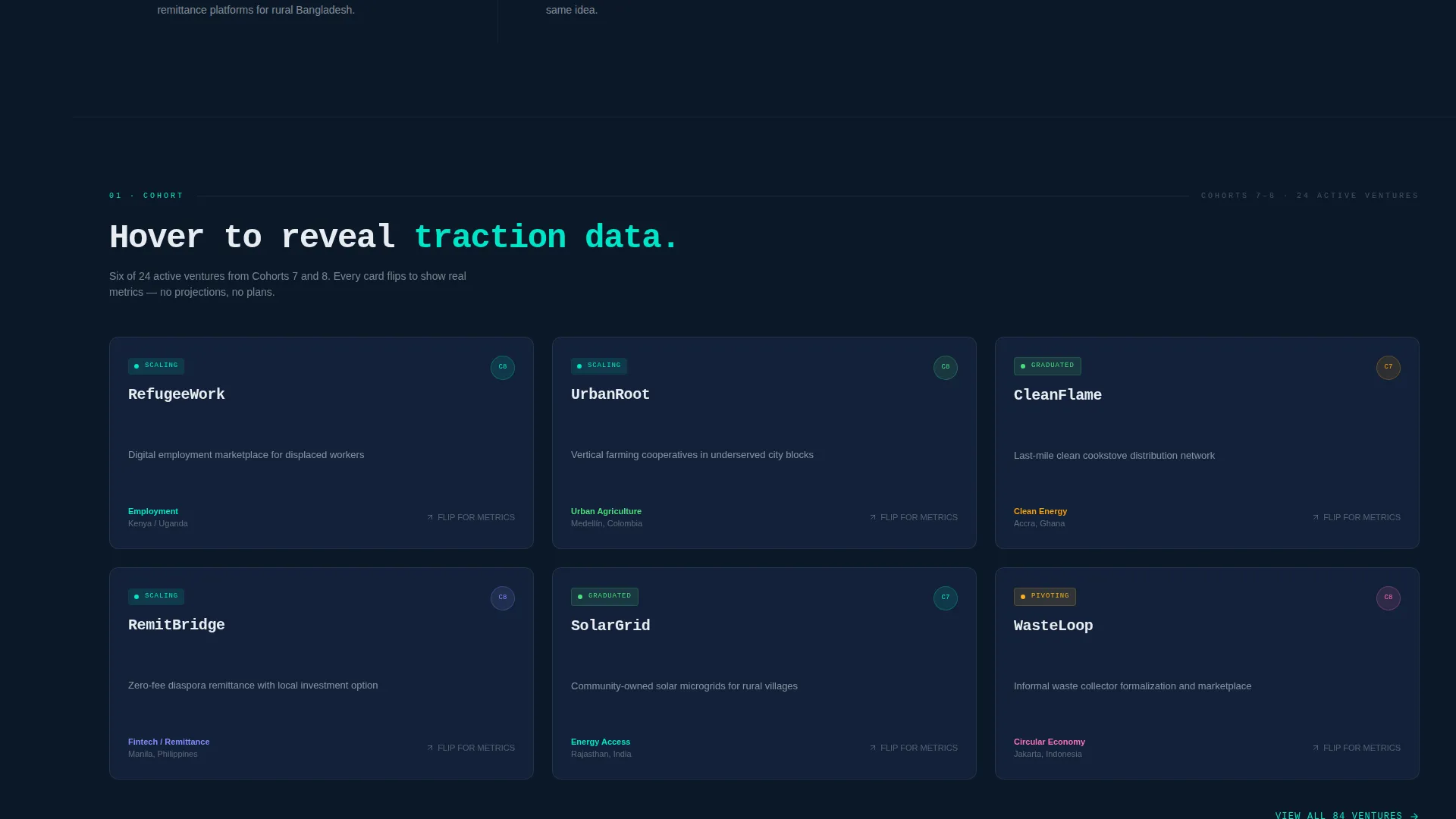The image size is (1456, 819).
Task: Click the displaced workers marketplace description
Action: [246, 455]
